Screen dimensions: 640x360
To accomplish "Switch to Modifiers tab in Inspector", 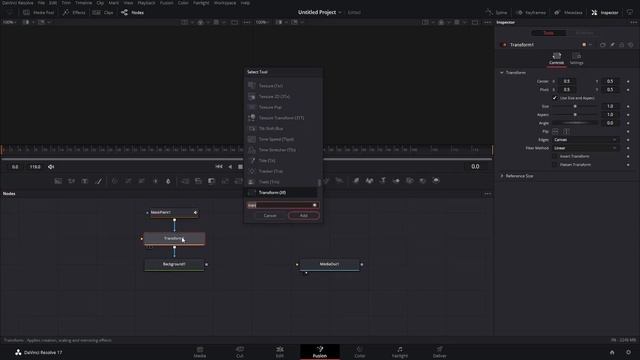I will (584, 33).
